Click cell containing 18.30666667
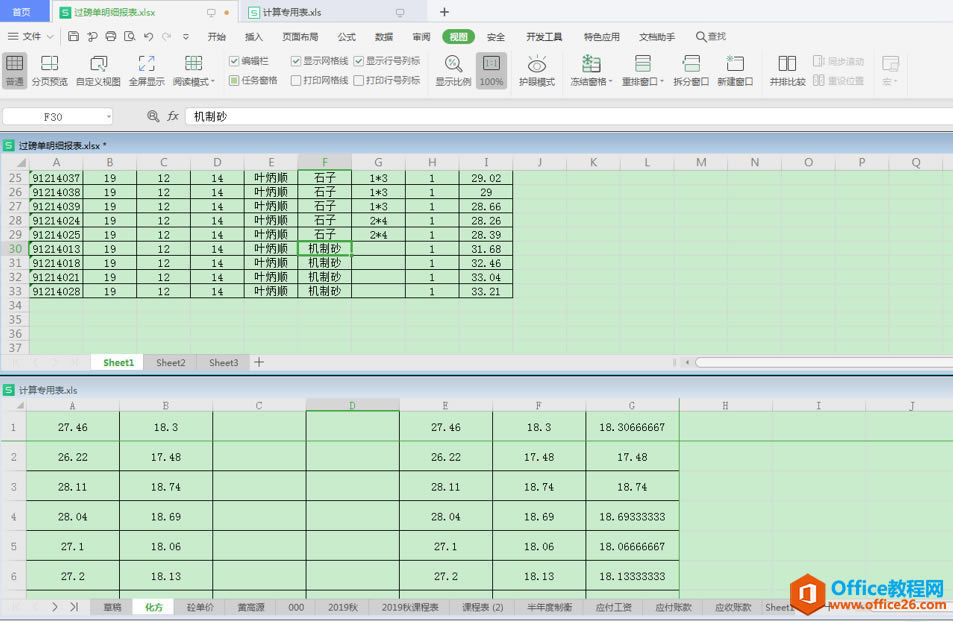The width and height of the screenshot is (953, 622). pyautogui.click(x=632, y=427)
